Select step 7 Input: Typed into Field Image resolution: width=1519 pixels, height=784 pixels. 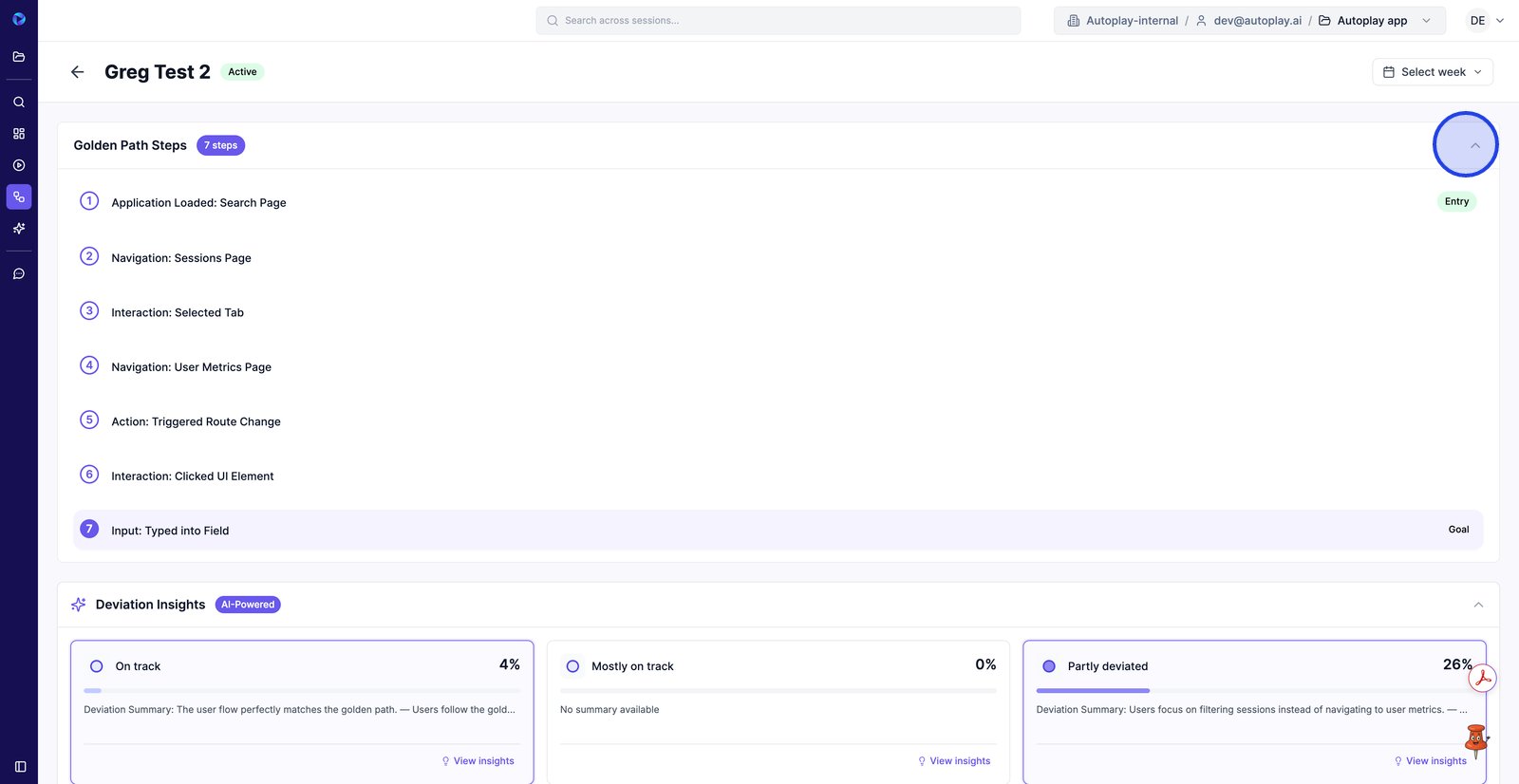[778, 530]
